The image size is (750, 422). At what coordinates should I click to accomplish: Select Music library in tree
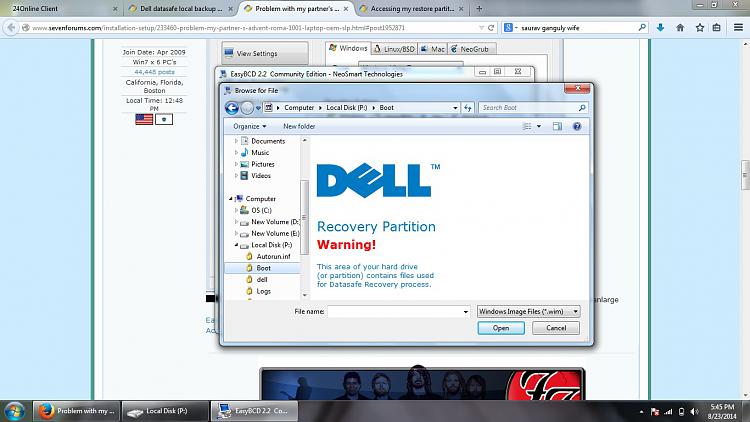[260, 153]
